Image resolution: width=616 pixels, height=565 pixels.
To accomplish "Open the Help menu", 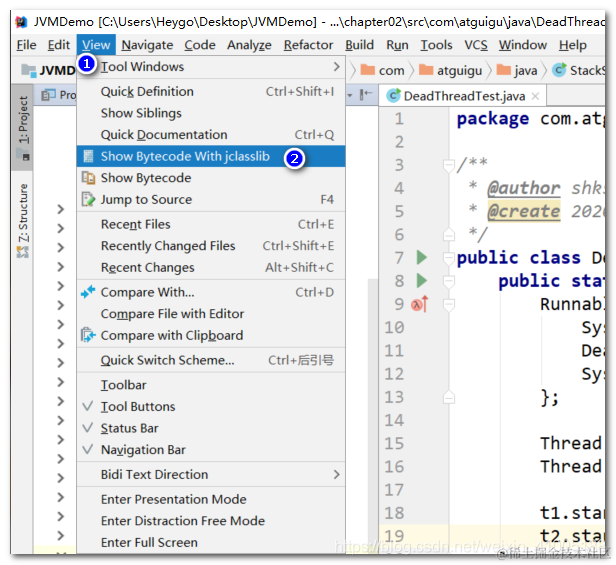I will pyautogui.click(x=572, y=45).
